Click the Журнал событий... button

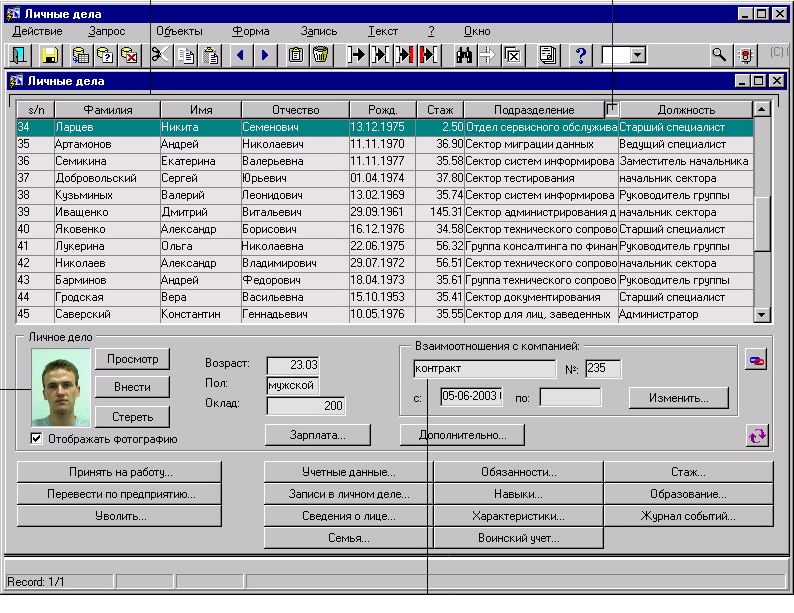click(x=688, y=516)
